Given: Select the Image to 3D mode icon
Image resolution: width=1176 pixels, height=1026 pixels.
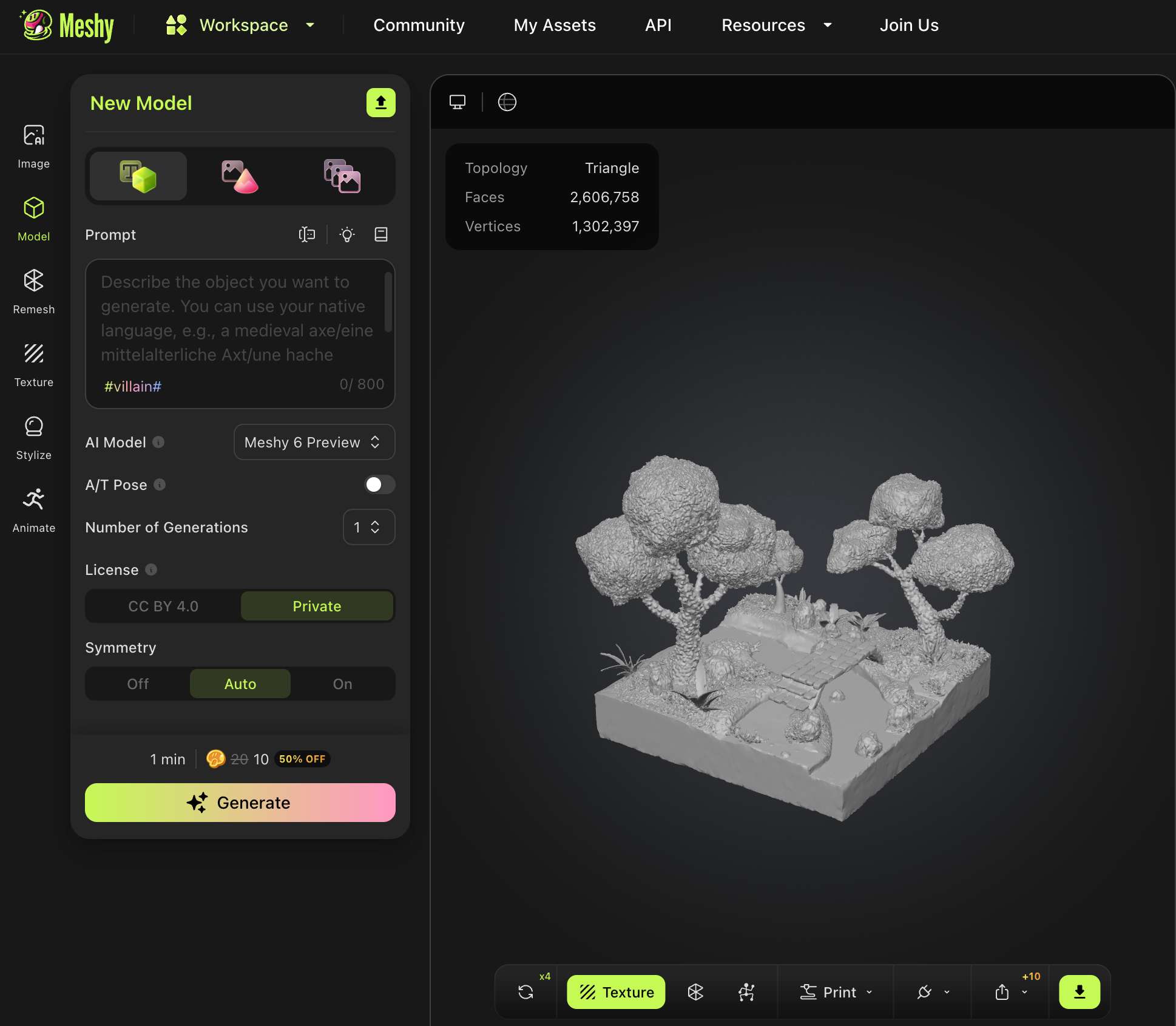Looking at the screenshot, I should (x=240, y=177).
